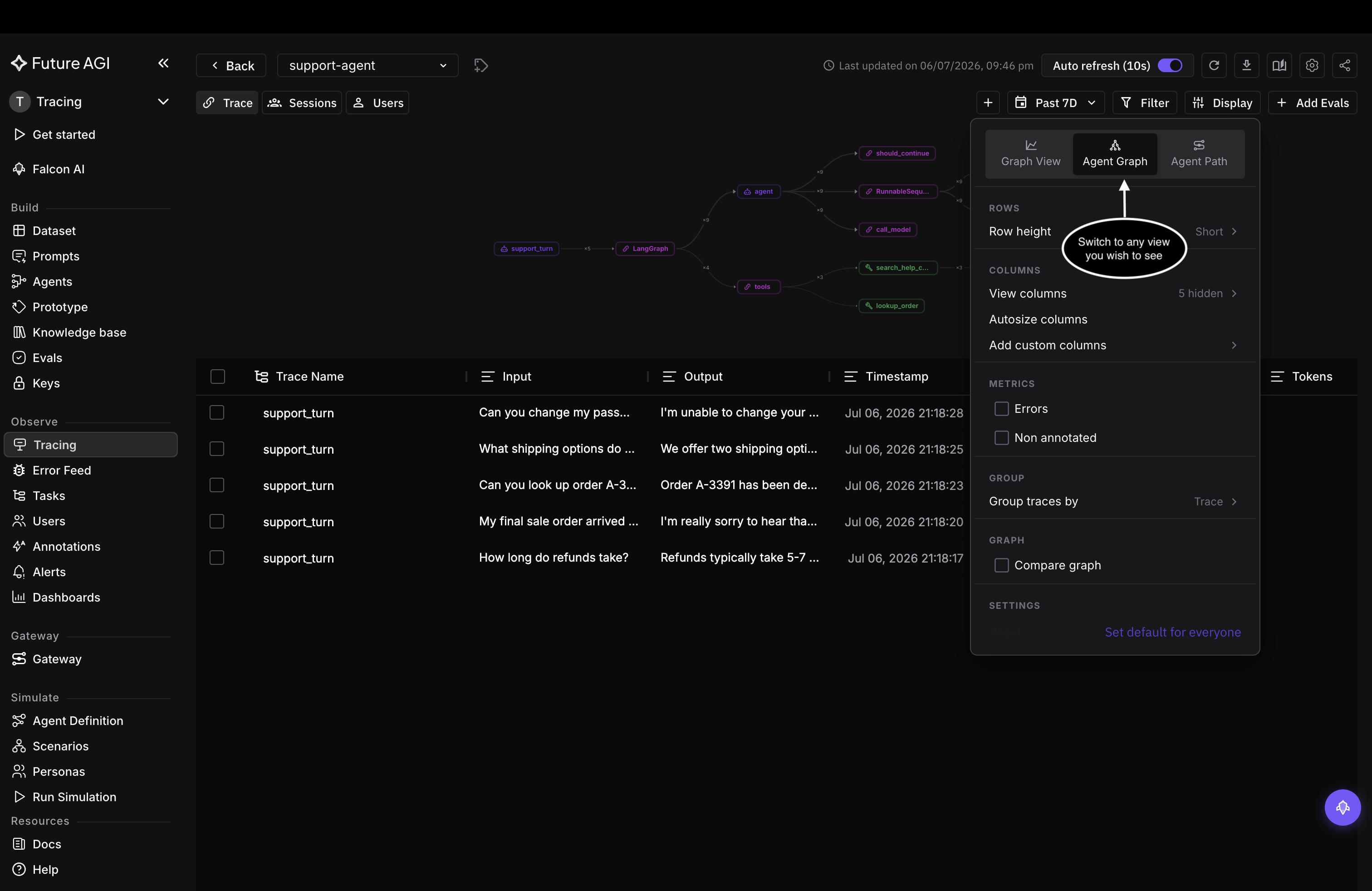The image size is (1372, 891).
Task: Open the settings gear icon in the top toolbar
Action: [x=1312, y=66]
